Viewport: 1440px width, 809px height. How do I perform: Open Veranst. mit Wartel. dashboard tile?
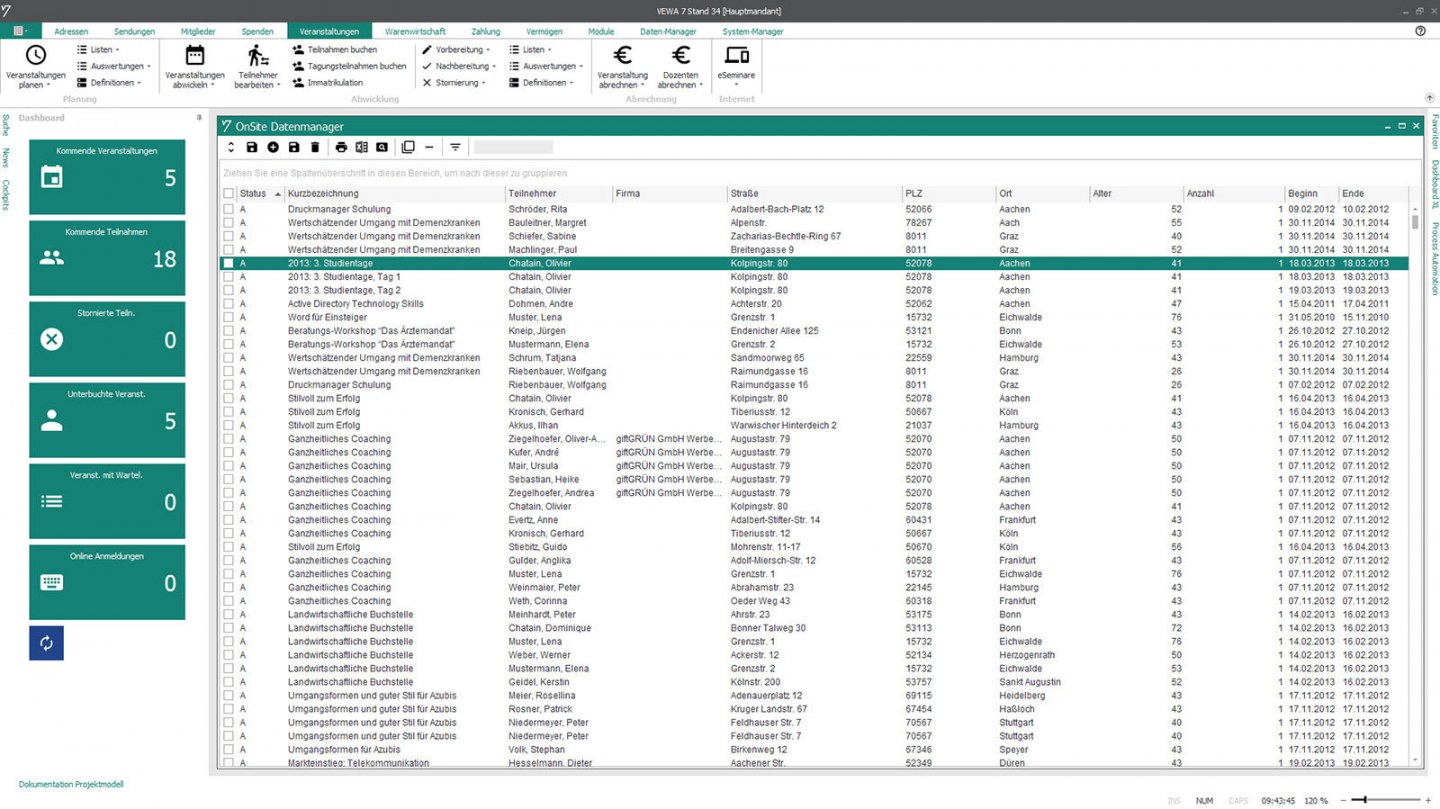(x=107, y=501)
